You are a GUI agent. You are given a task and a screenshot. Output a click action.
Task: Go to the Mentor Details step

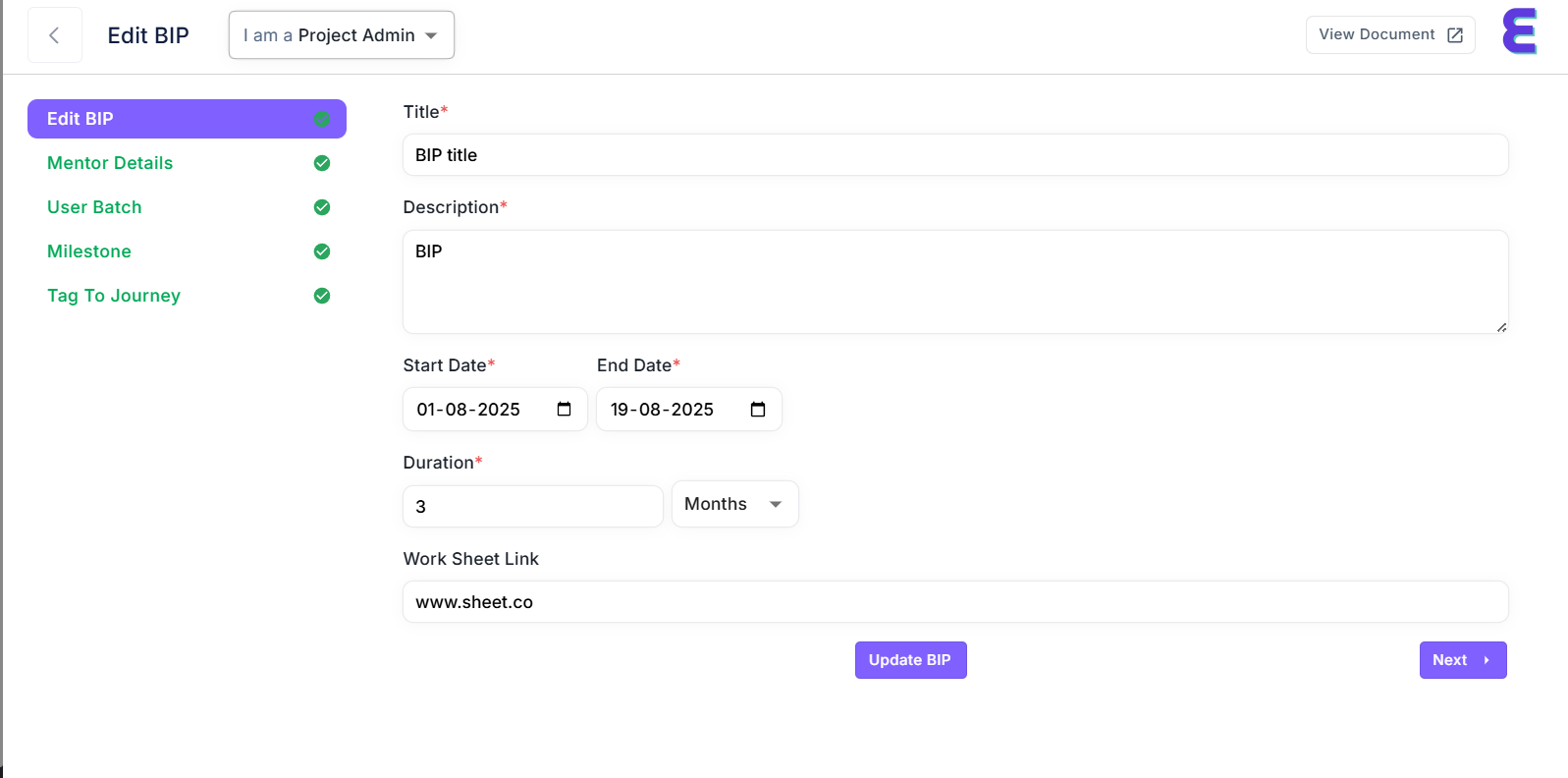point(110,163)
